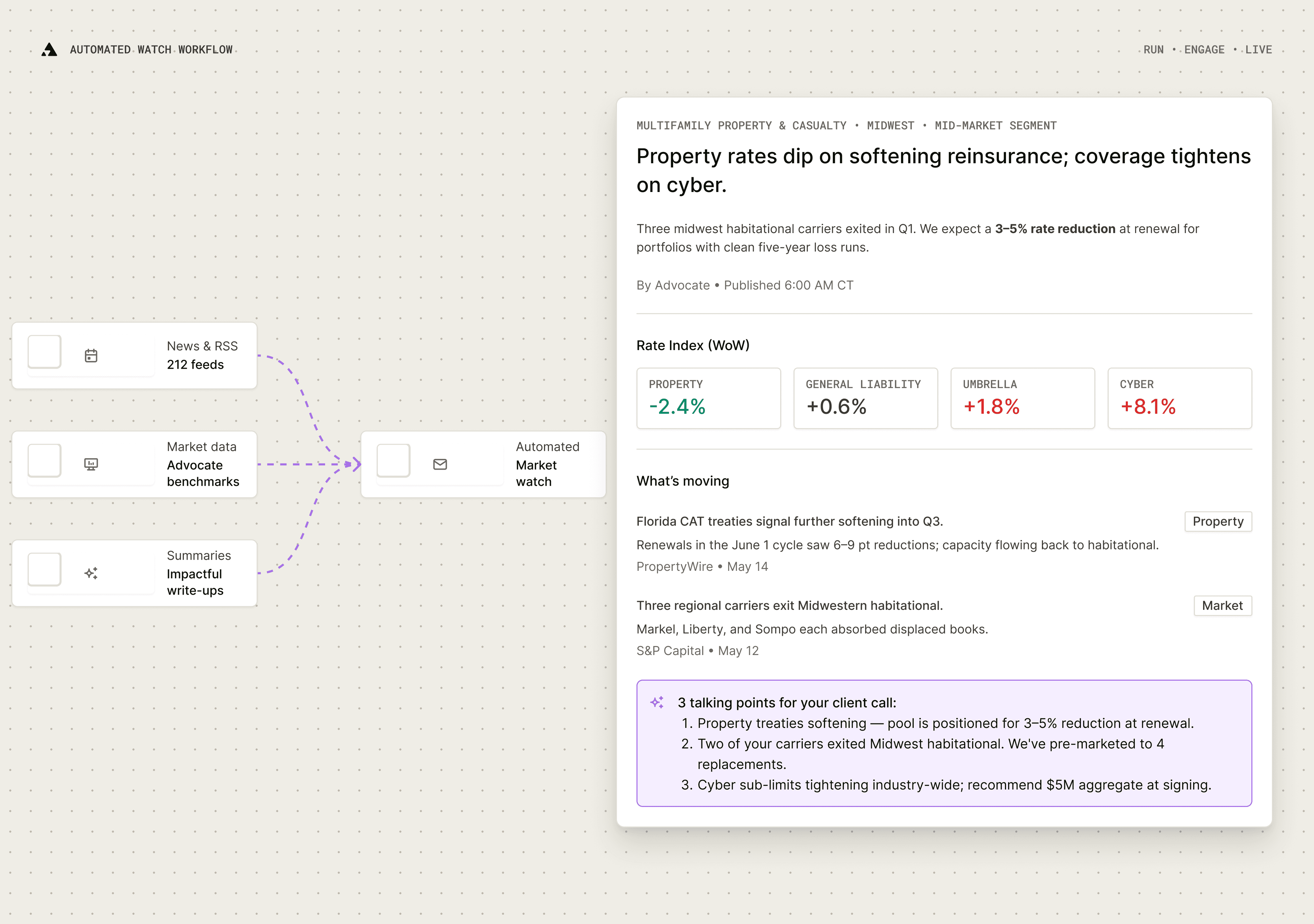Click the 'Renewals in the June 1 cycle' summary line

(897, 545)
